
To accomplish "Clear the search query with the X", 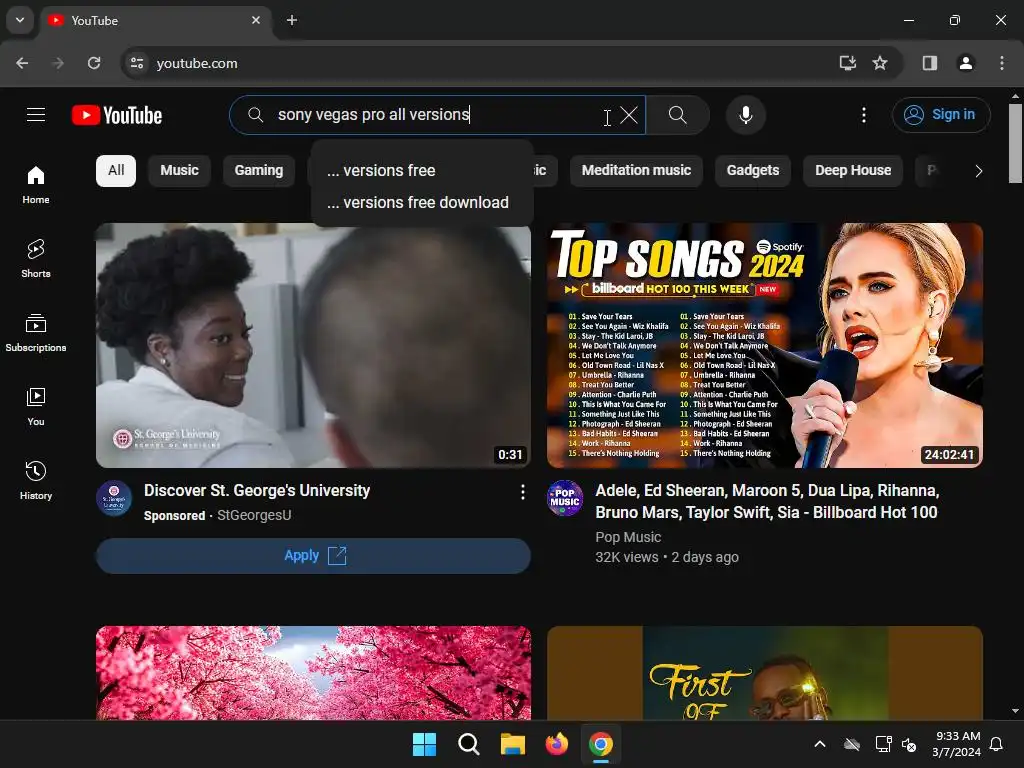I will [x=629, y=115].
